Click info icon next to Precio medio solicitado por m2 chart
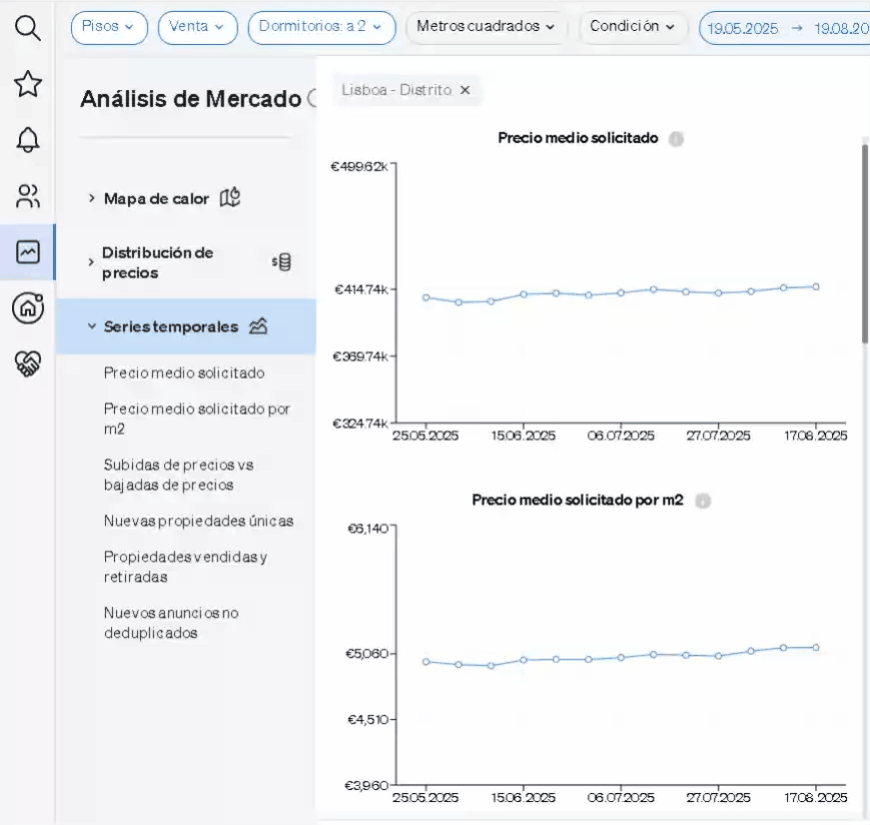The image size is (870, 825). tap(703, 501)
